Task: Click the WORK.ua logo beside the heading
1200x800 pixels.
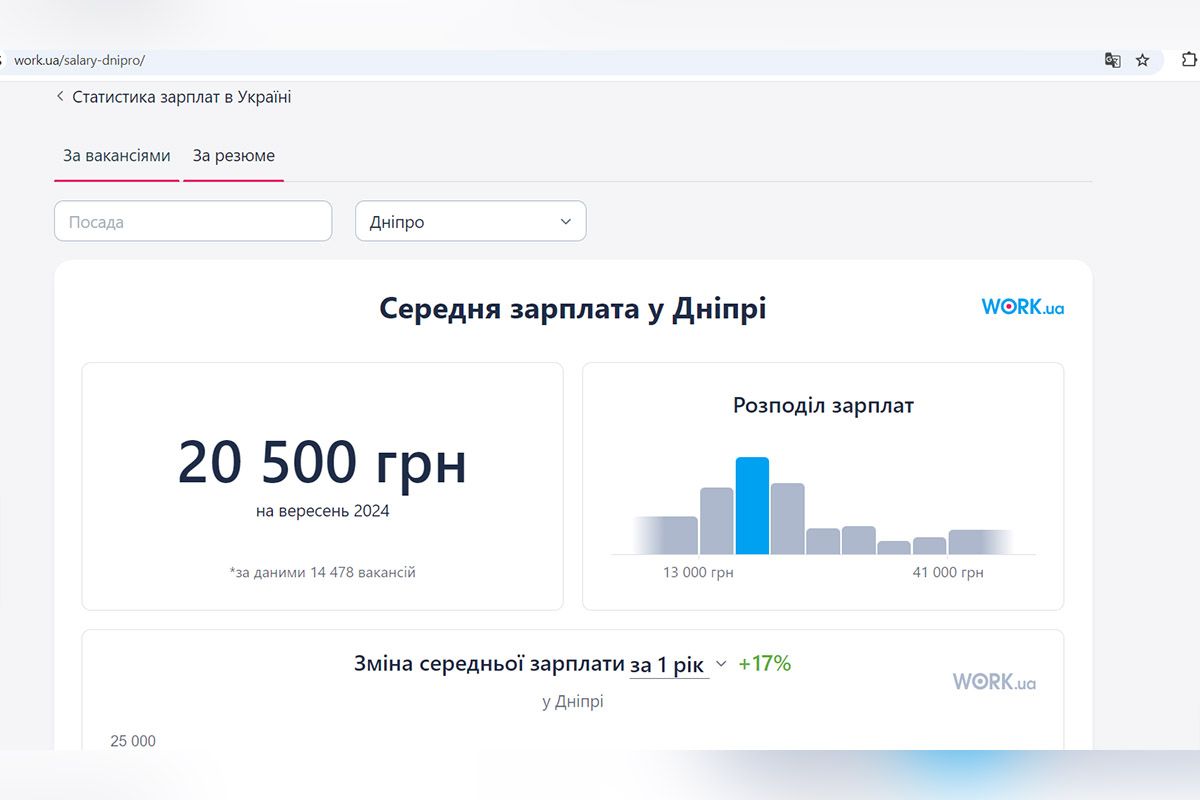Action: point(1022,308)
